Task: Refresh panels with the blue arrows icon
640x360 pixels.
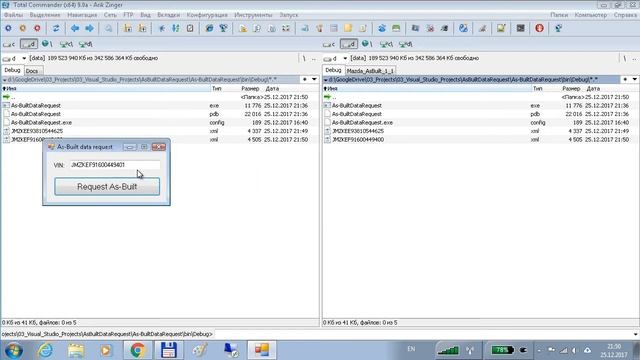Action: point(56,28)
